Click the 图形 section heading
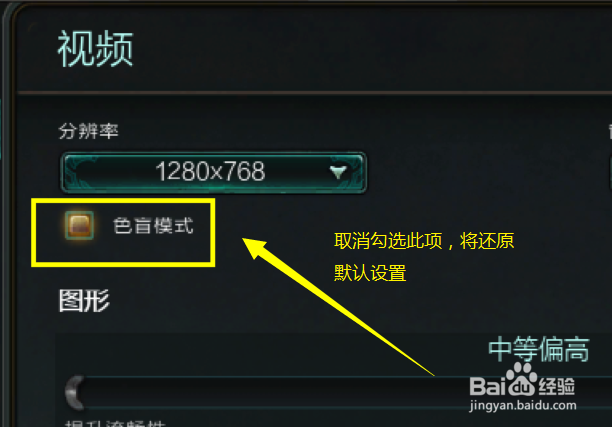The image size is (612, 427). [x=84, y=301]
